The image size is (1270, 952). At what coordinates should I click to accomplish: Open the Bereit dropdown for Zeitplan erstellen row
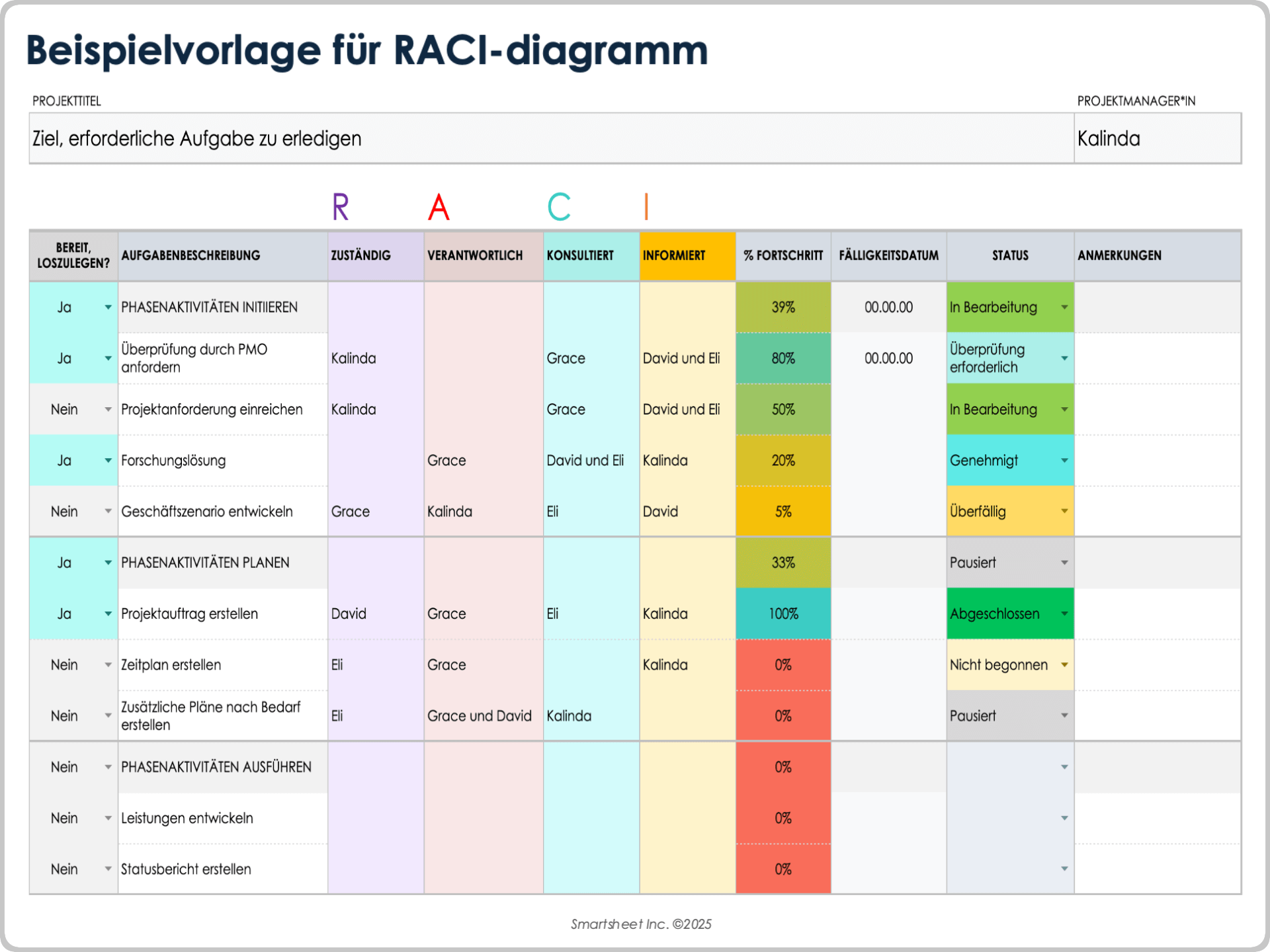click(x=108, y=664)
